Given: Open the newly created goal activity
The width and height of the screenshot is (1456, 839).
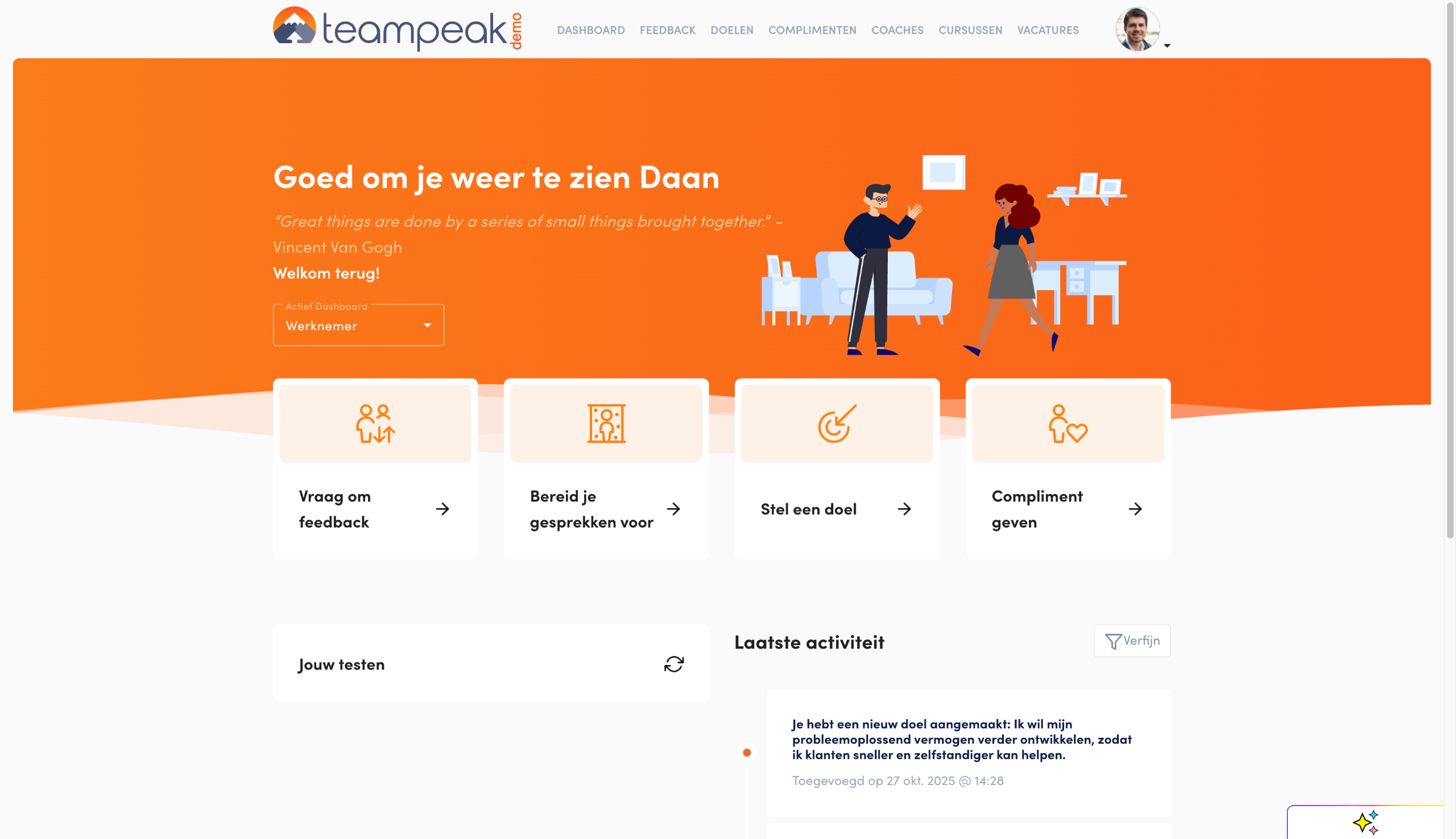Looking at the screenshot, I should pos(961,740).
